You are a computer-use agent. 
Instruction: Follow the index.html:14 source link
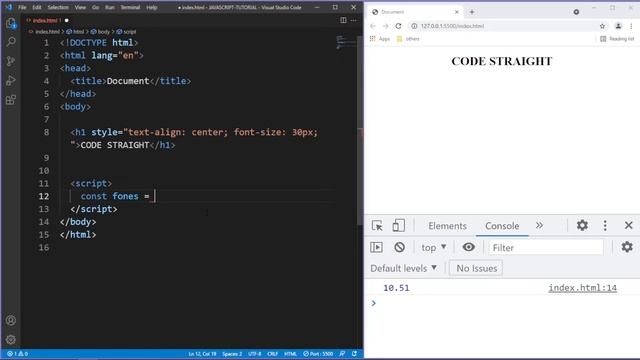pos(582,288)
